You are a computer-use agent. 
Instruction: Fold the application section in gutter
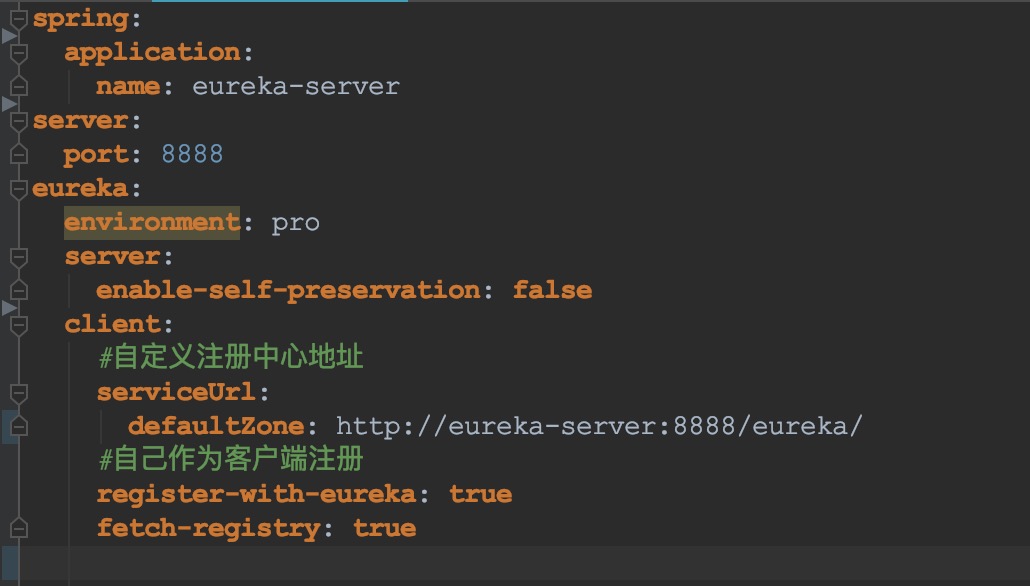[18, 52]
